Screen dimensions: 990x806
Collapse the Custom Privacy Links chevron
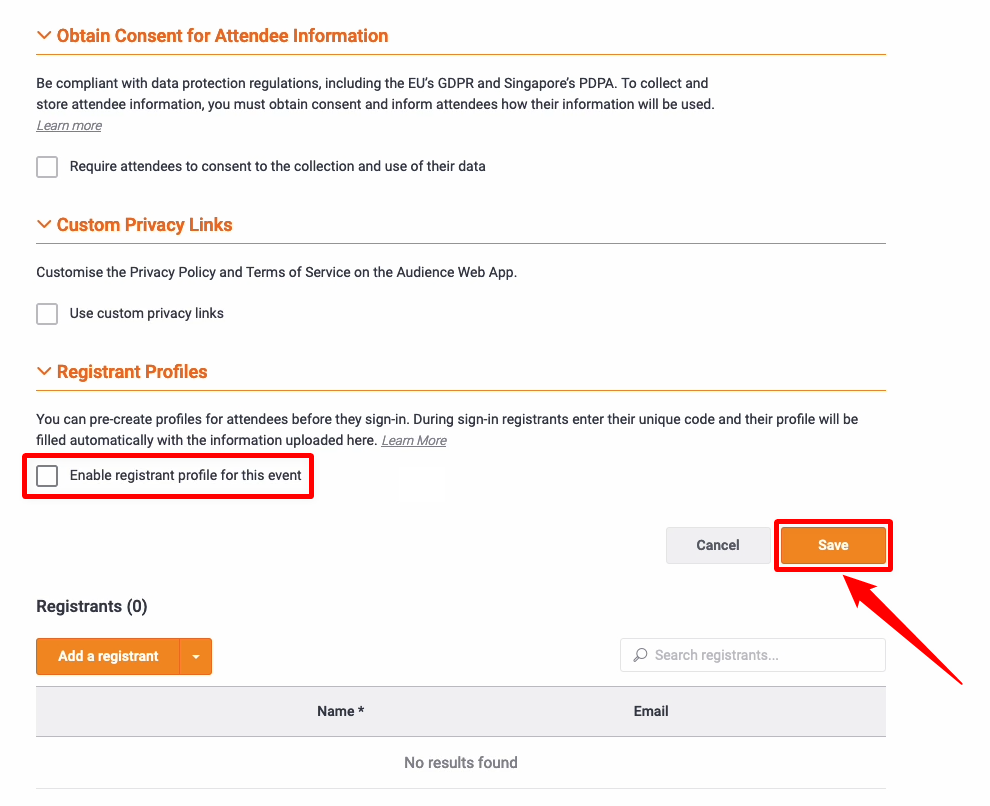[44, 225]
